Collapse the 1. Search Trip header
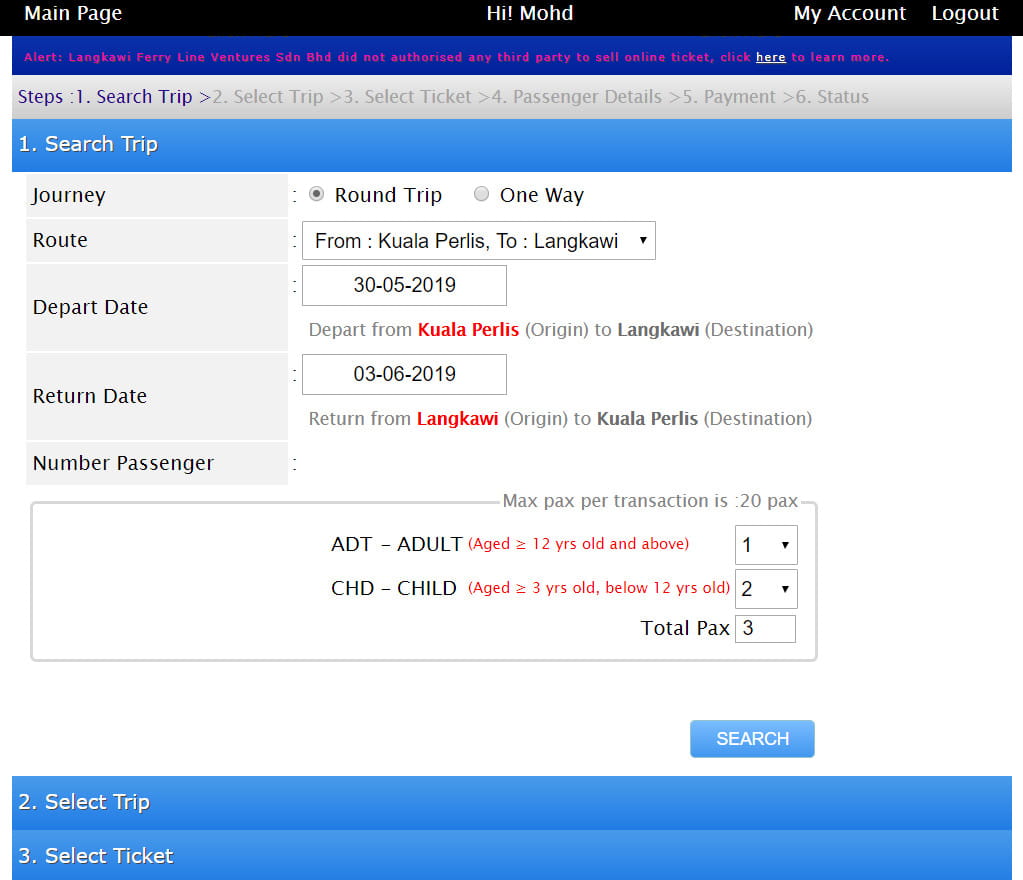This screenshot has height=880, width=1023. tap(88, 144)
